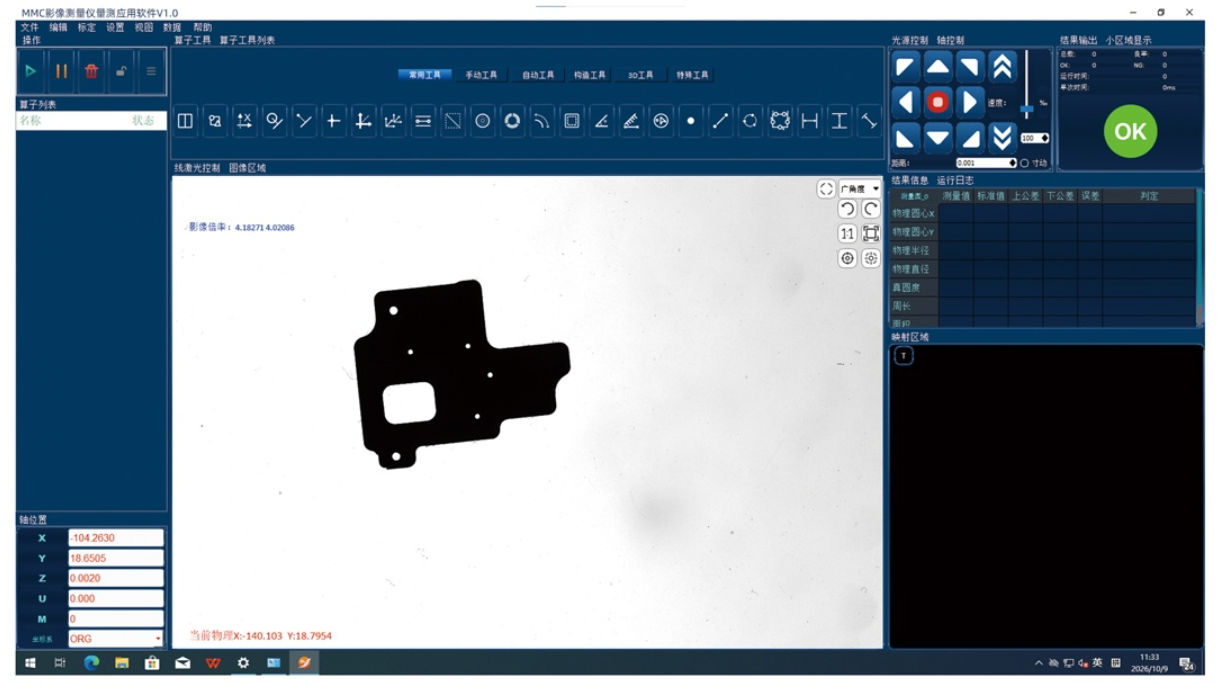The width and height of the screenshot is (1225, 688).
Task: Select the I-shaped height tool icon
Action: click(839, 121)
